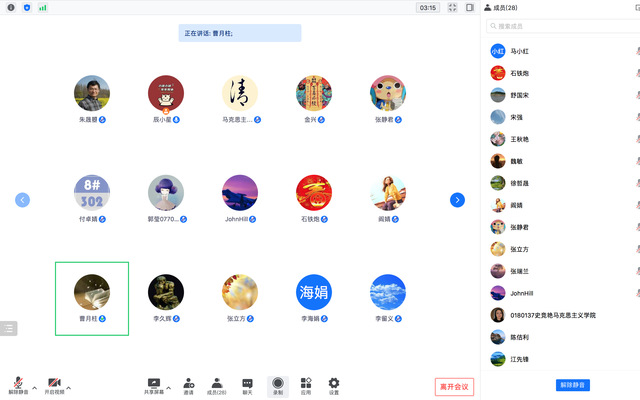Toggle the members tab in bottom toolbar
The height and width of the screenshot is (400, 640).
tap(217, 385)
